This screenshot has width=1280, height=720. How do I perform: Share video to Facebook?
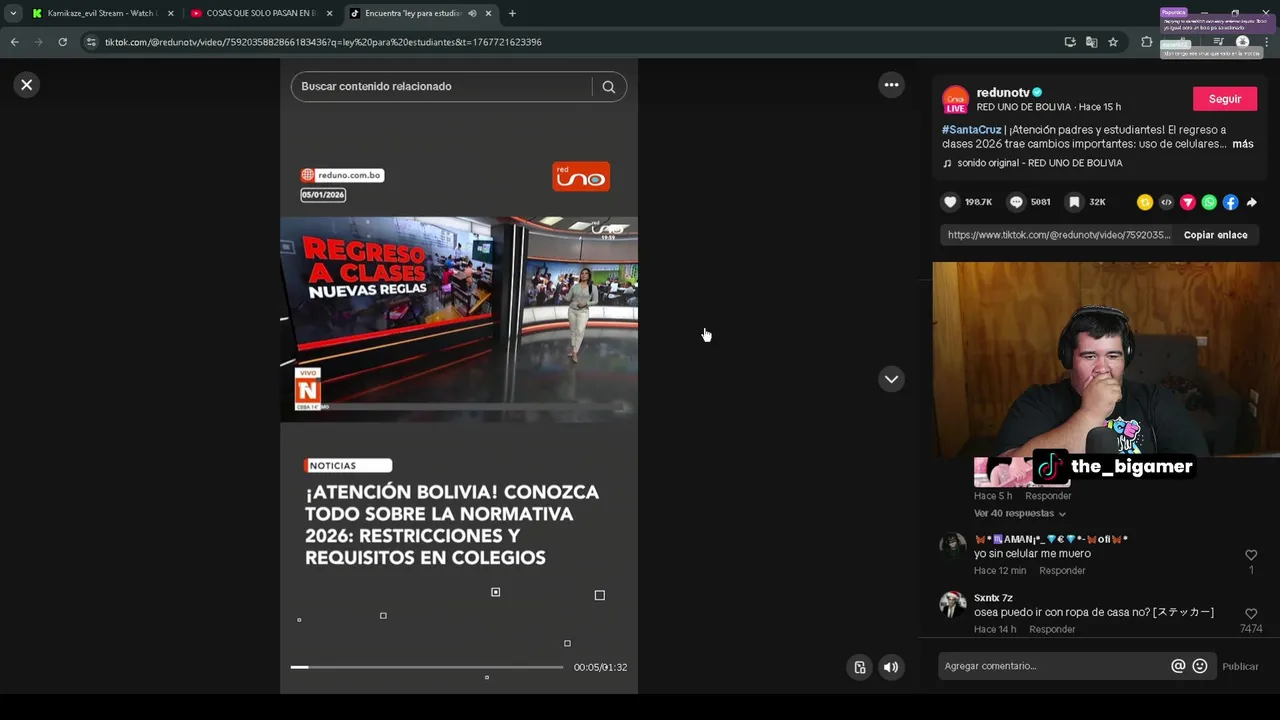1230,202
